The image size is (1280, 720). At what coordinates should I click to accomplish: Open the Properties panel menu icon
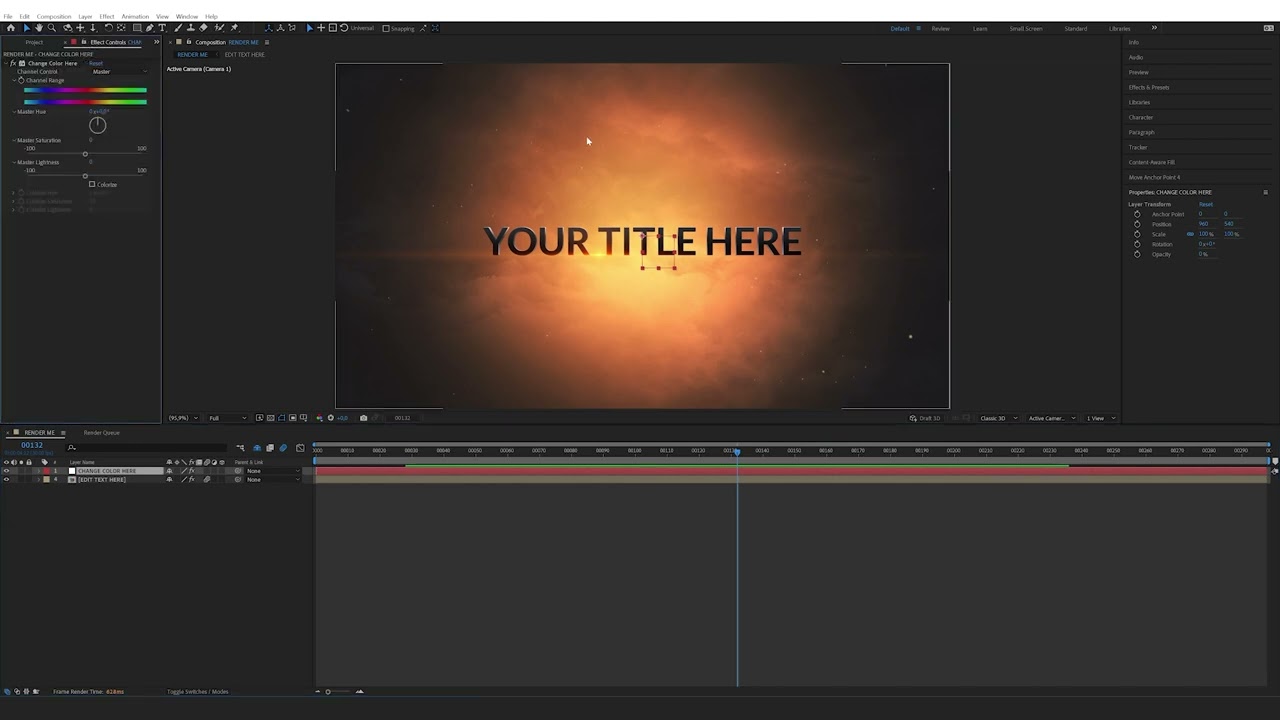1265,192
